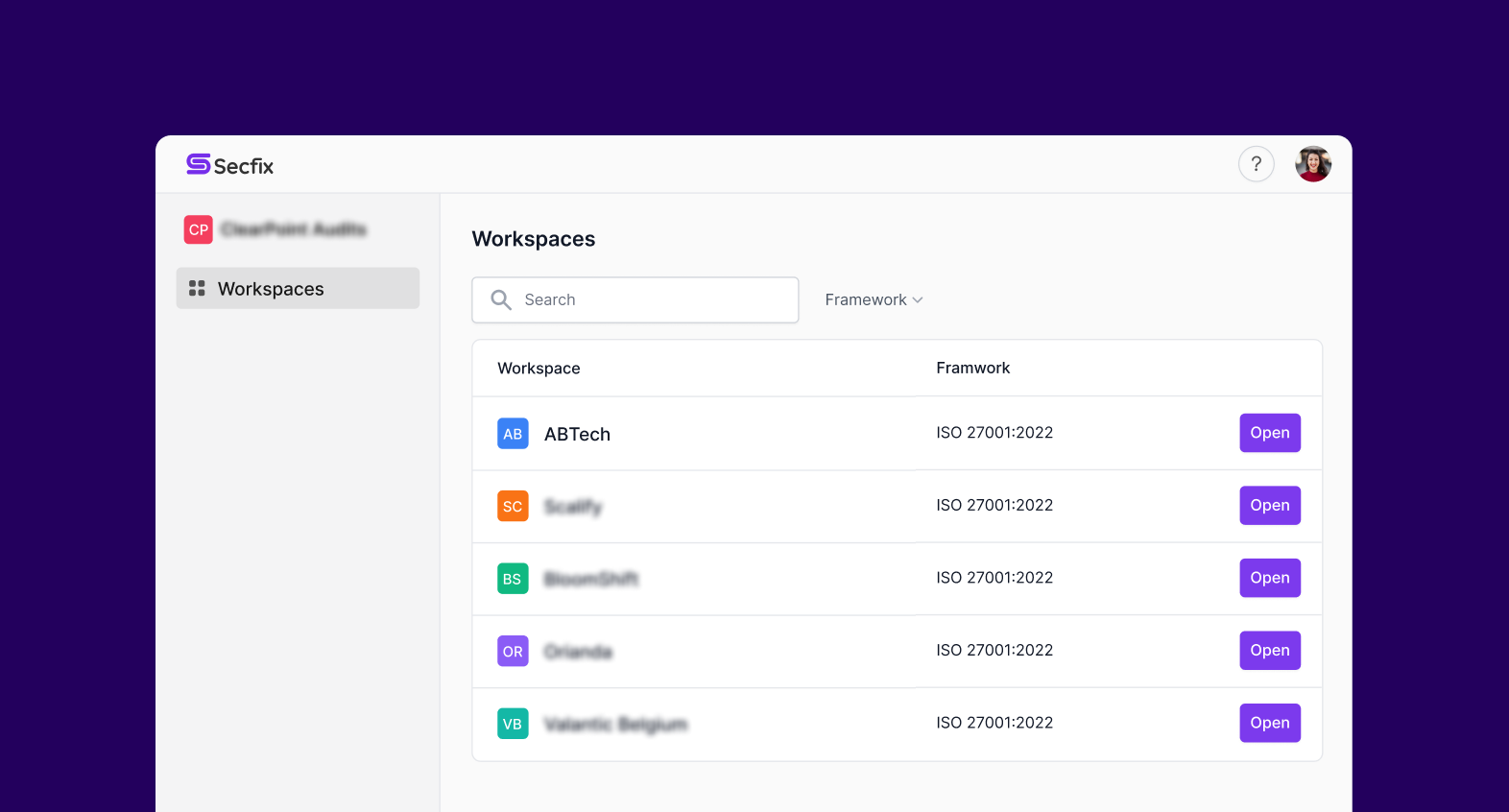Click ISO 27001:2022 in the SC row
The width and height of the screenshot is (1509, 812).
pyautogui.click(x=994, y=505)
